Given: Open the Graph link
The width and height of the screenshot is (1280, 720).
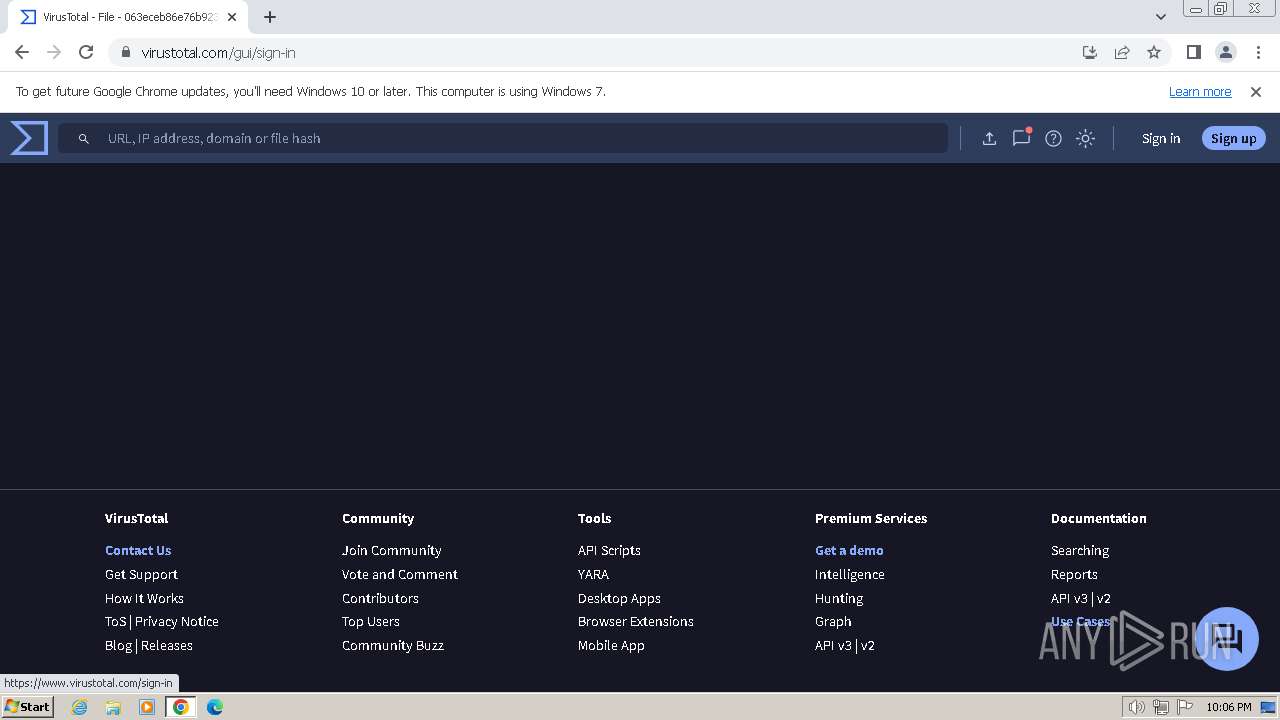Looking at the screenshot, I should (833, 621).
